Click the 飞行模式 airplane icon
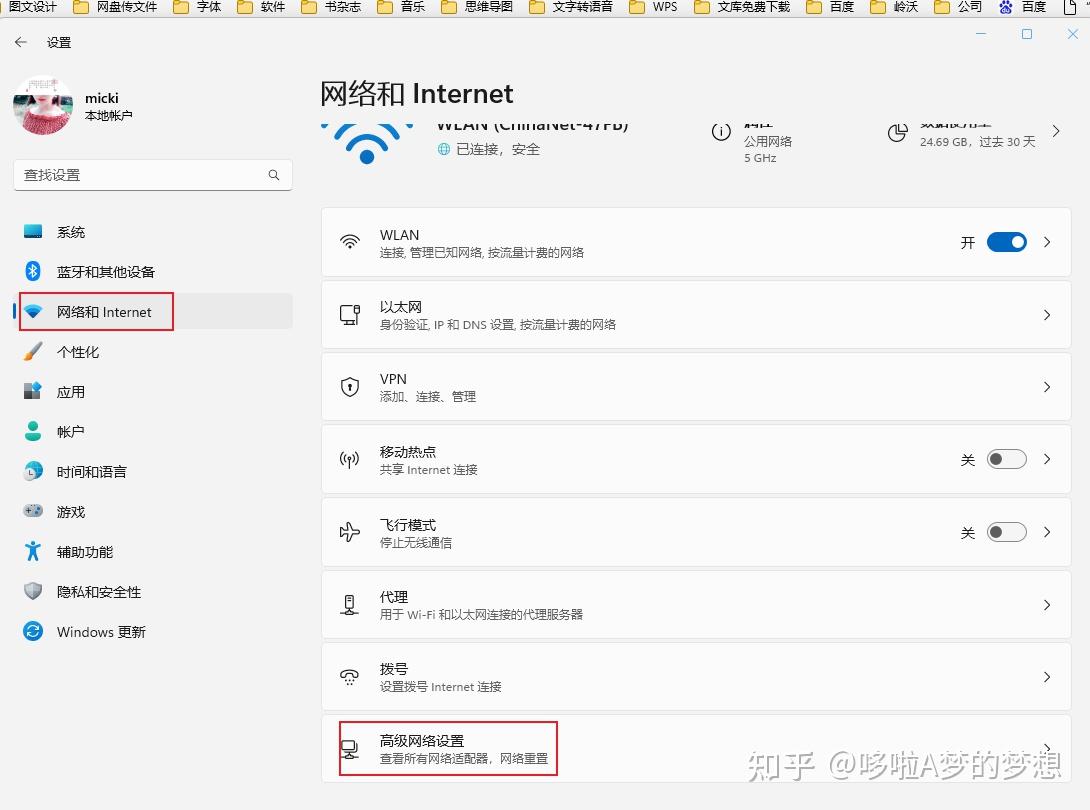Screen dimensions: 1090x810 tap(350, 532)
